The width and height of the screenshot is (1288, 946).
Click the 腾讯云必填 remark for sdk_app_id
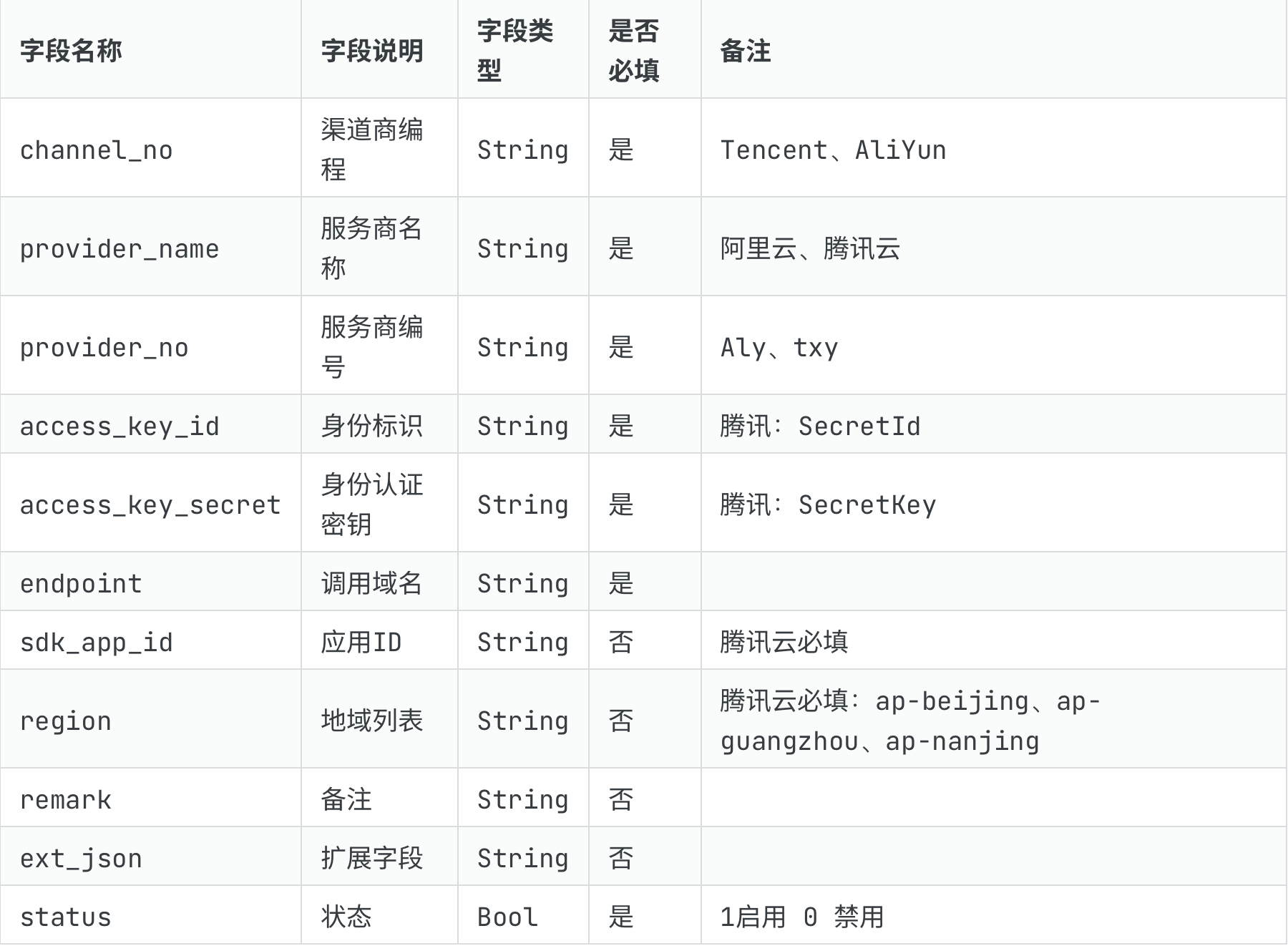click(784, 642)
